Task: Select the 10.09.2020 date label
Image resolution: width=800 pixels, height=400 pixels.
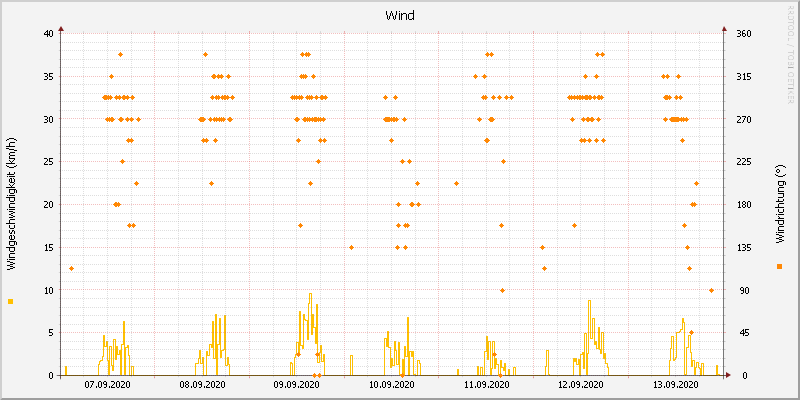Action: point(392,384)
